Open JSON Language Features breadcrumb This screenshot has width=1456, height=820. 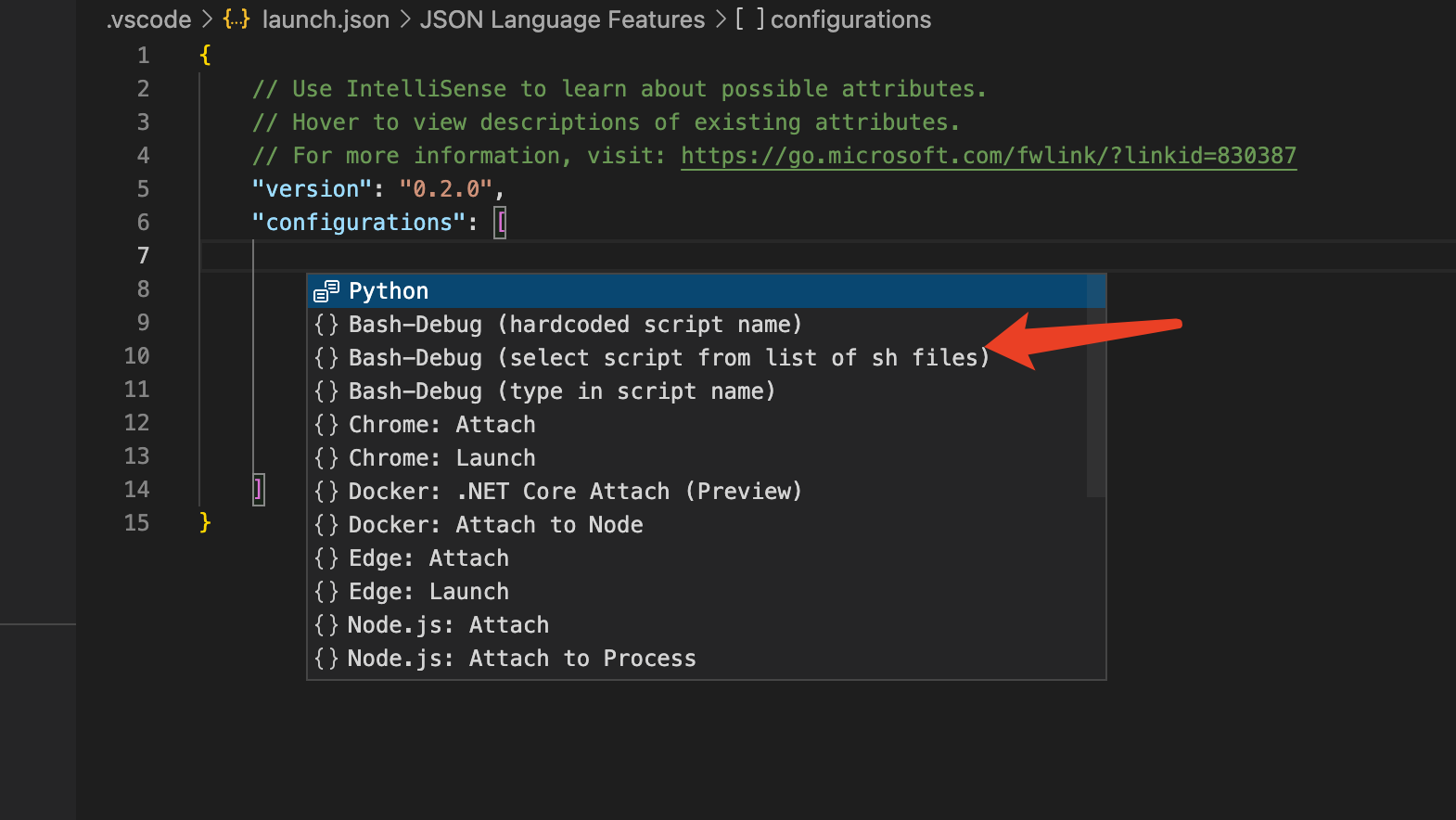562,19
